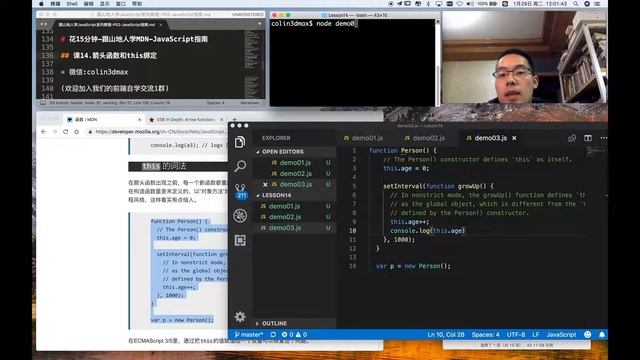The height and width of the screenshot is (360, 640).
Task: Click the terminal window scrollbar
Action: point(438,62)
